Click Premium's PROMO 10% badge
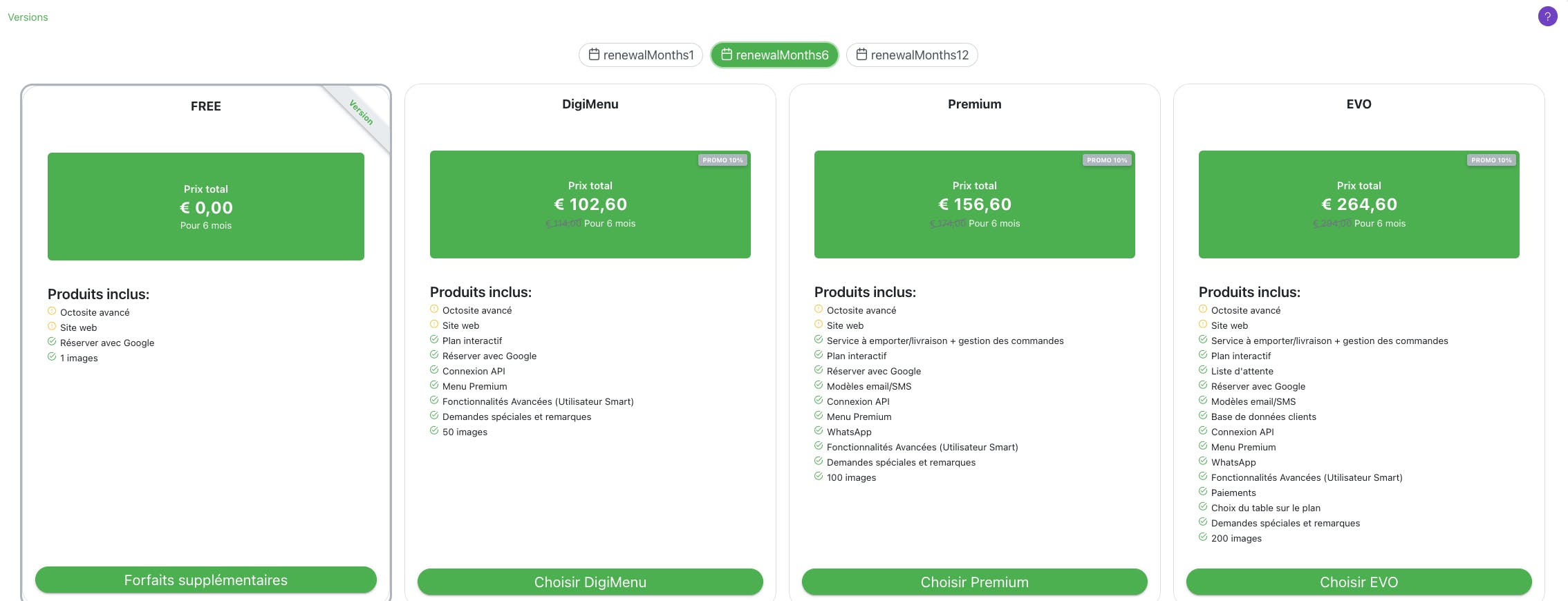 [1107, 160]
